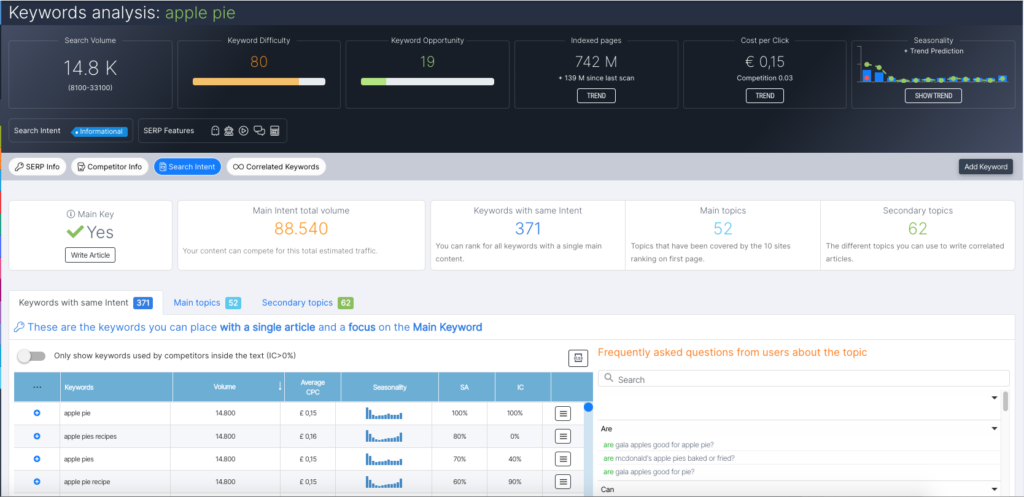Screen dimensions: 1024x497
Task: Open row menu for 'apple pie' keyword
Action: point(562,412)
